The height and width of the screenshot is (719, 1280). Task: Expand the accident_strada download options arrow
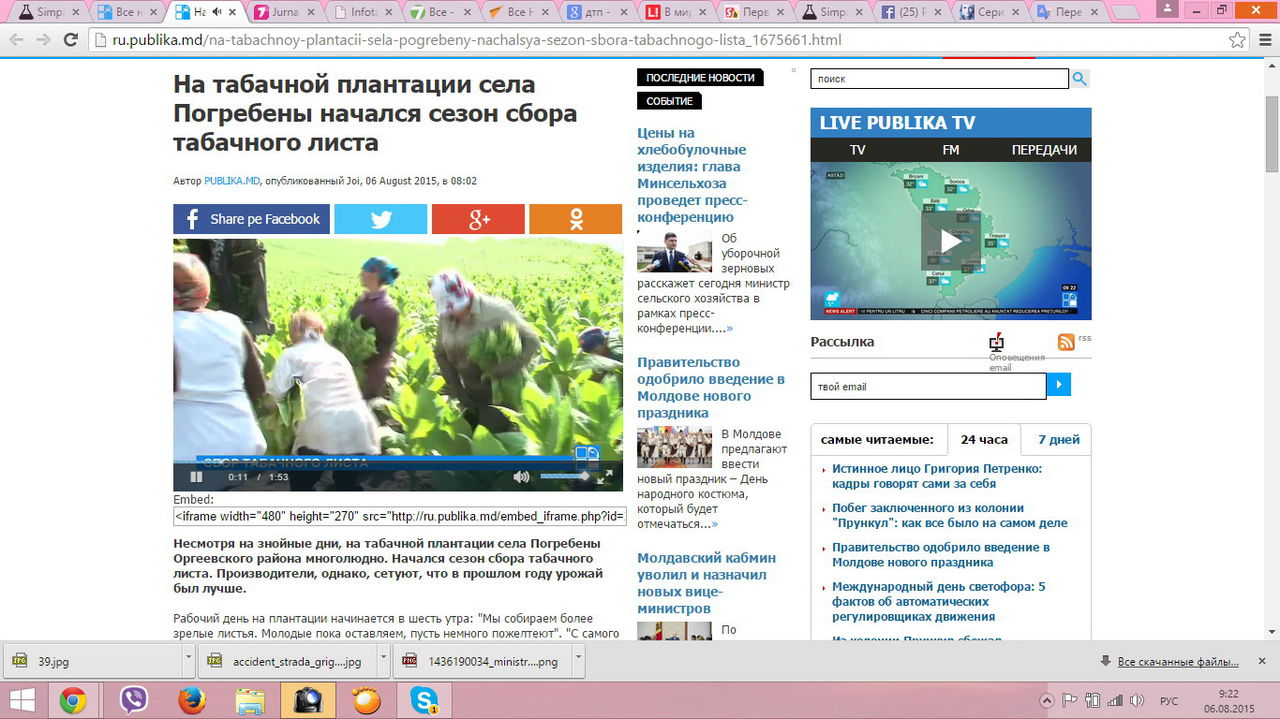tap(384, 660)
